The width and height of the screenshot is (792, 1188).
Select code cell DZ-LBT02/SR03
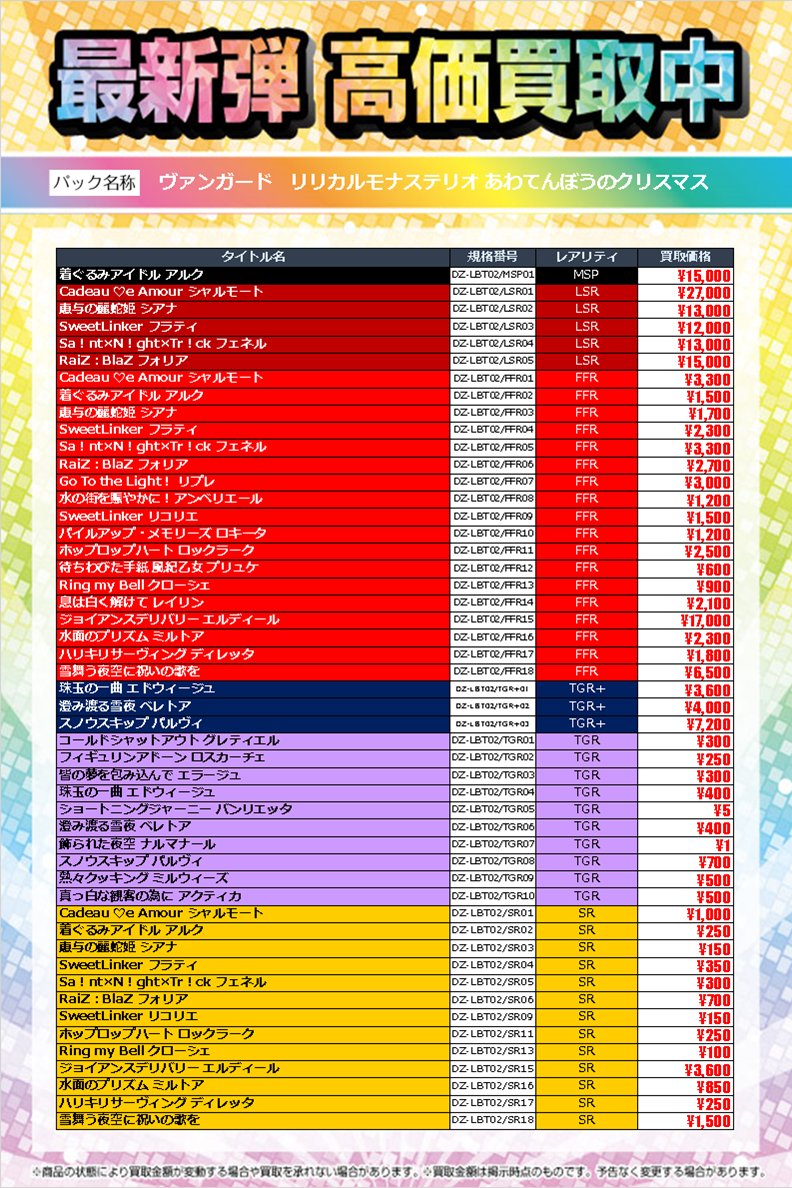click(x=493, y=947)
